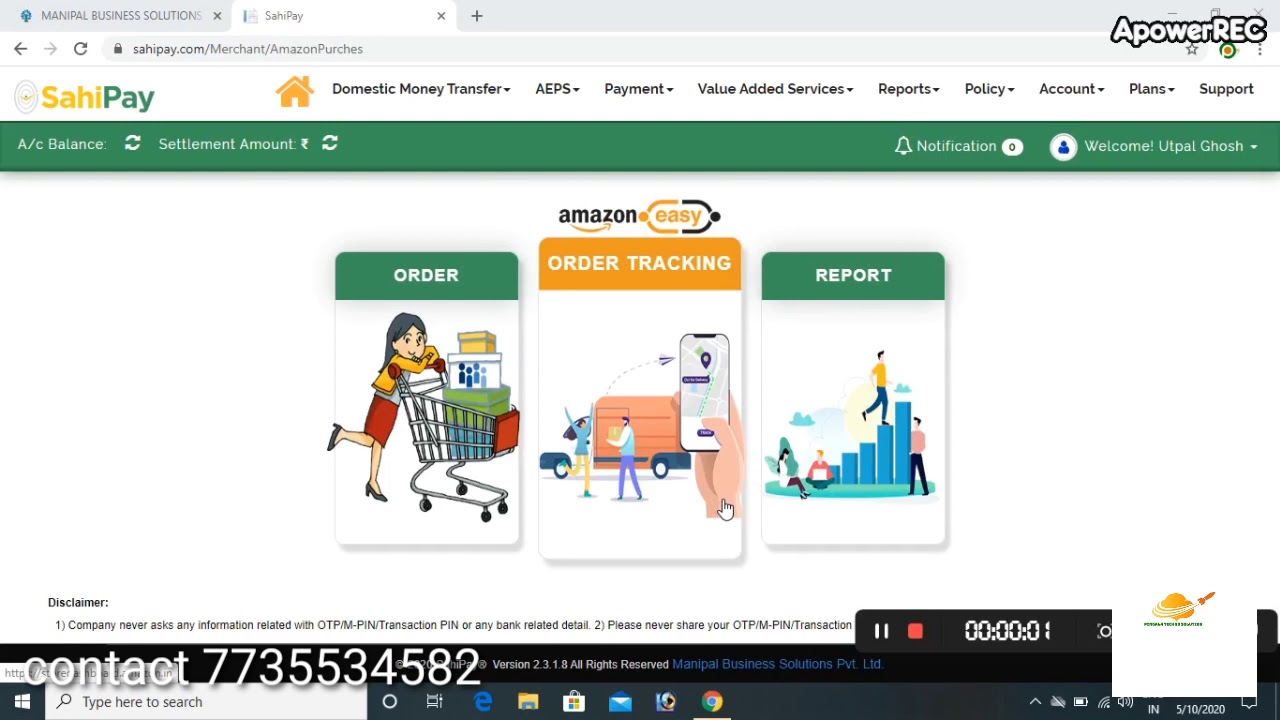Screen dimensions: 1280x720
Task: Click the user avatar icon
Action: pyautogui.click(x=1063, y=146)
